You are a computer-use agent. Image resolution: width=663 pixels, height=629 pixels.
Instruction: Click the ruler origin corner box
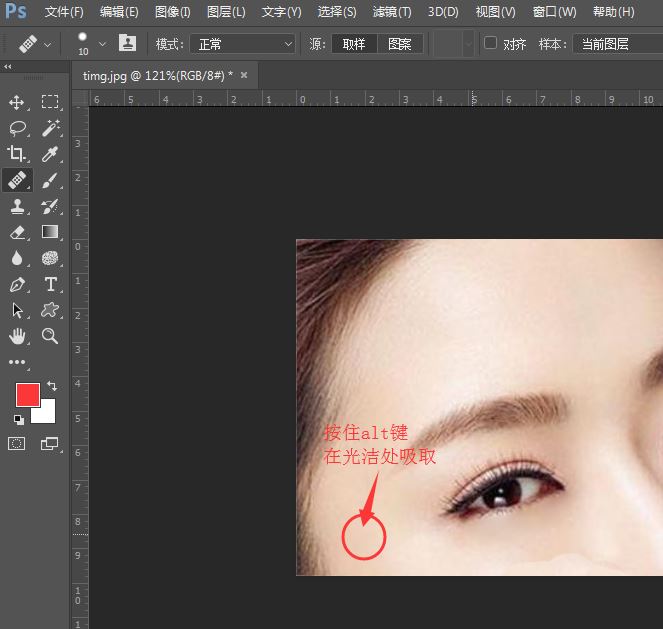(x=80, y=98)
